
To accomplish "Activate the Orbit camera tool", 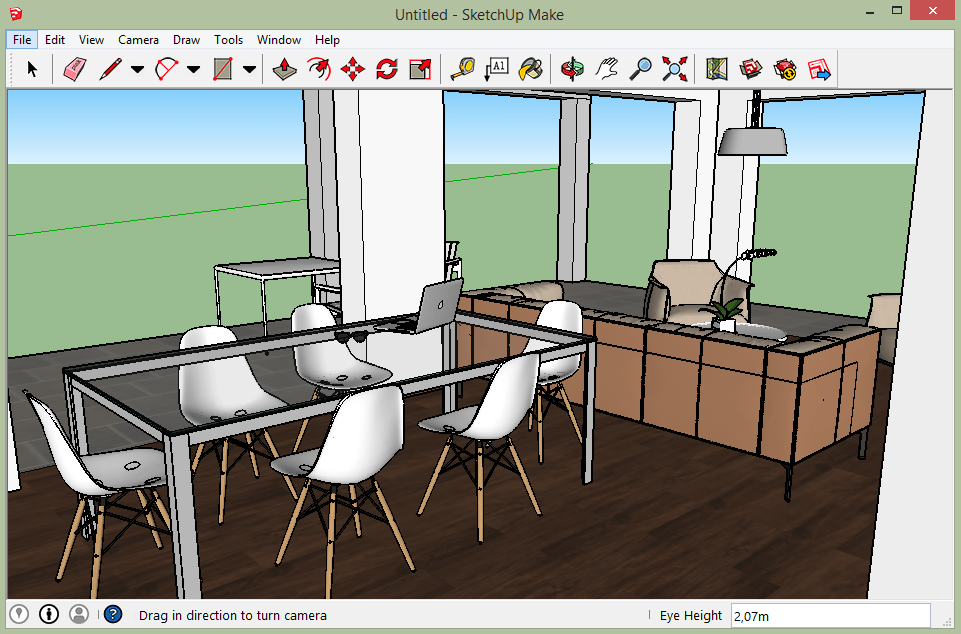I will click(x=572, y=69).
